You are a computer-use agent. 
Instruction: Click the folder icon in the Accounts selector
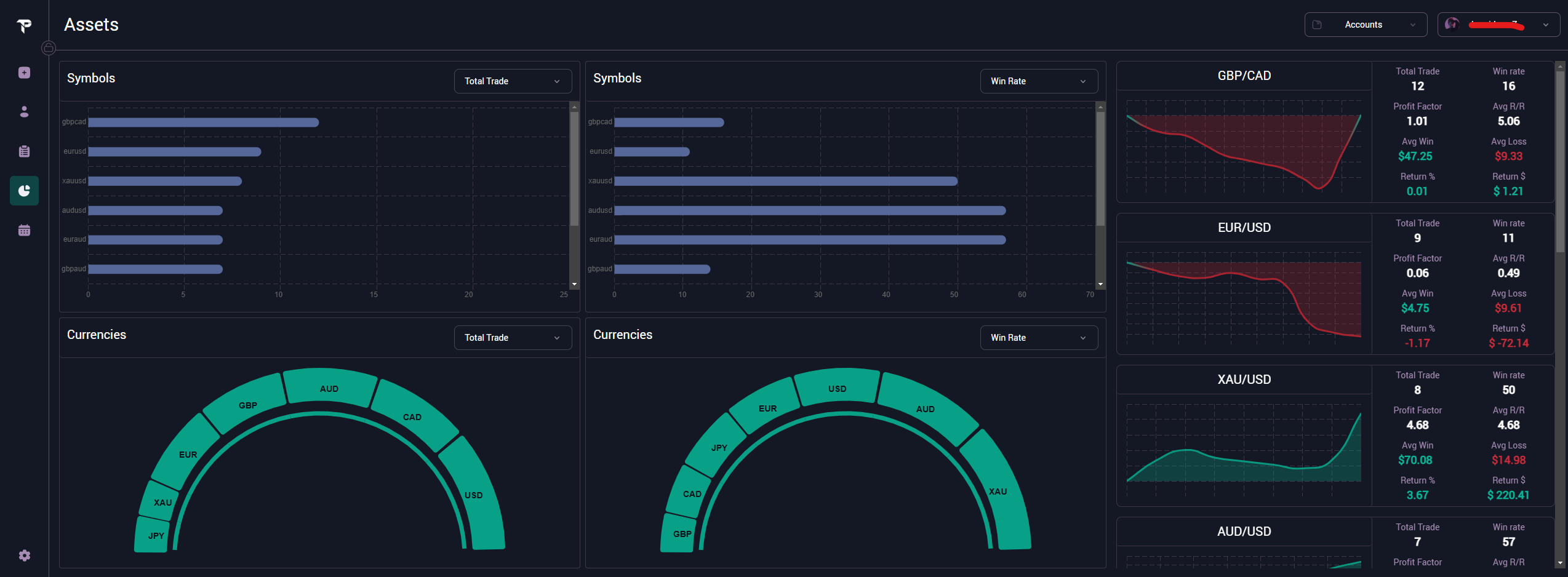1317,25
